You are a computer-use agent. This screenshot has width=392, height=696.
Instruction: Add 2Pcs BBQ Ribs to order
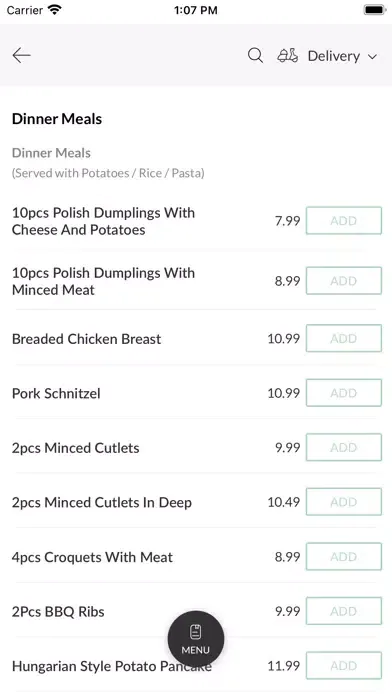click(x=344, y=611)
